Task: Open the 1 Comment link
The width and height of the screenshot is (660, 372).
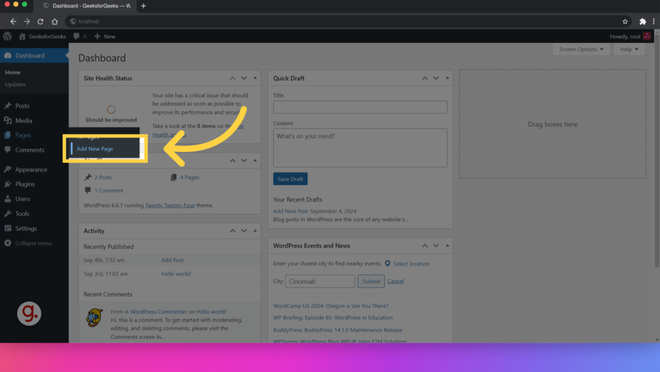Action: [109, 191]
